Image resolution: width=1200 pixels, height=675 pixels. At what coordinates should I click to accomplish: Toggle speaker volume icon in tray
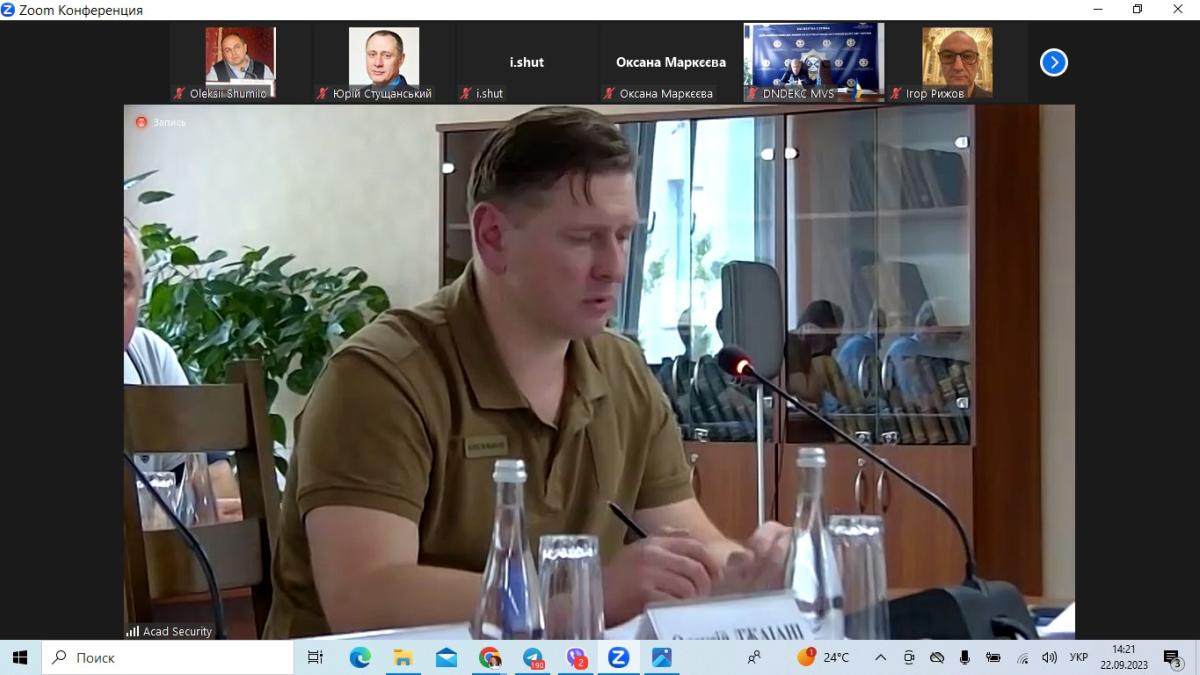coord(1049,657)
